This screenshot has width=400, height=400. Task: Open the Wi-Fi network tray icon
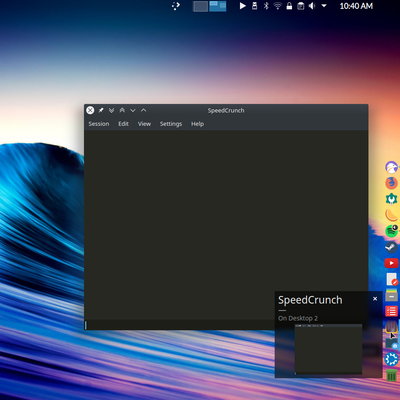click(x=277, y=6)
